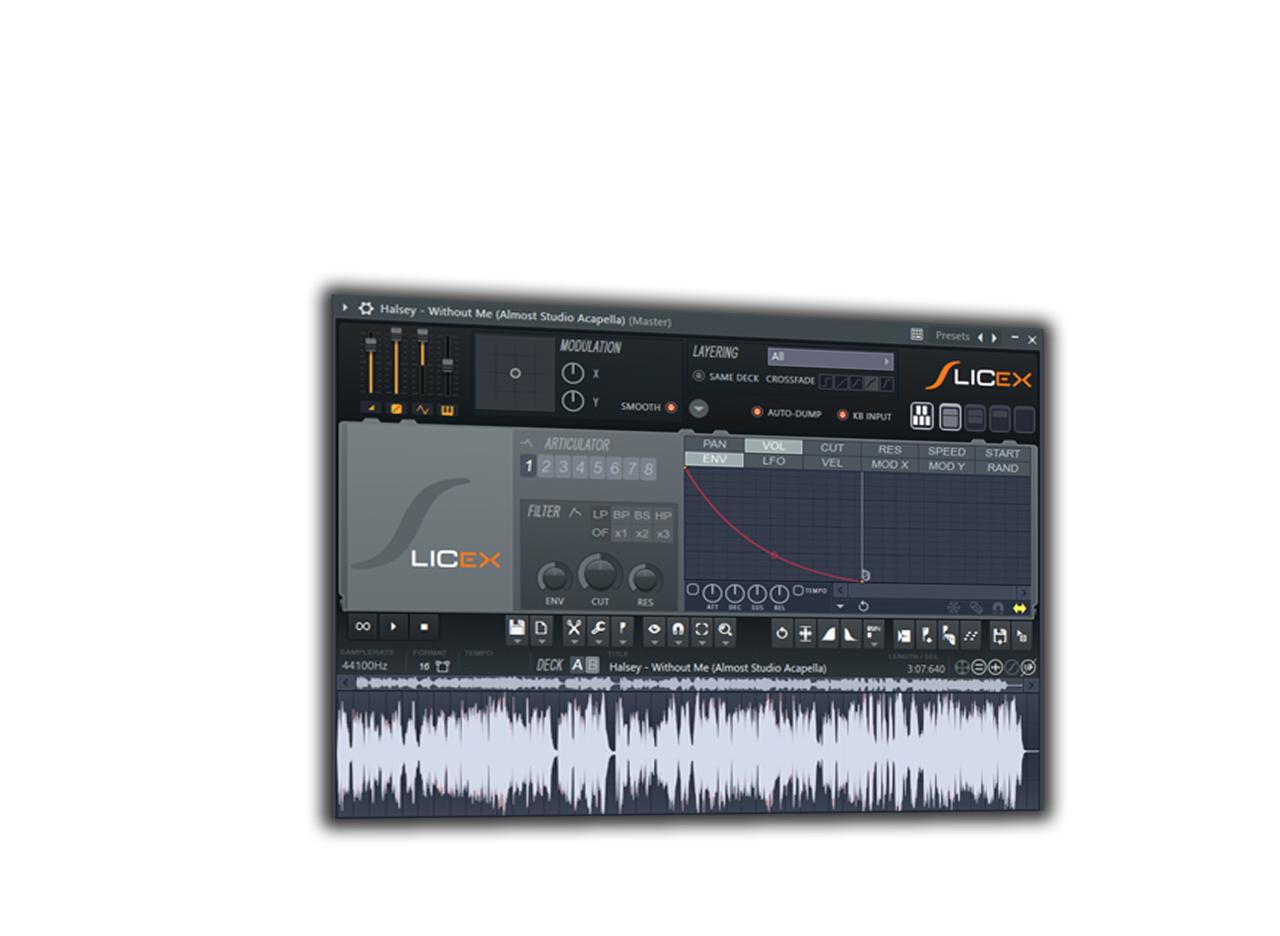1280x936 pixels.
Task: Select articulator number 1
Action: [x=528, y=466]
